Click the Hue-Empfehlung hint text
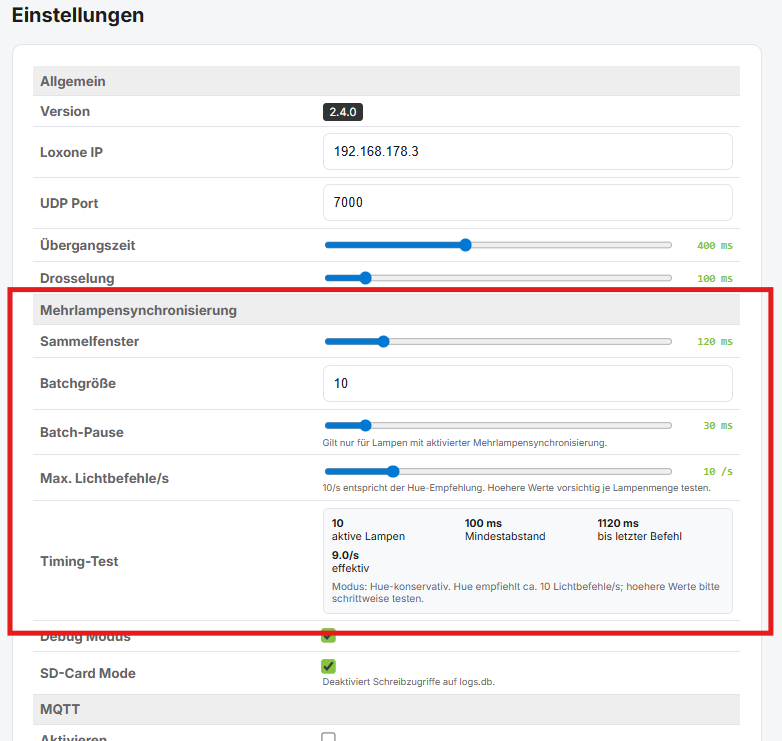 tap(516, 488)
